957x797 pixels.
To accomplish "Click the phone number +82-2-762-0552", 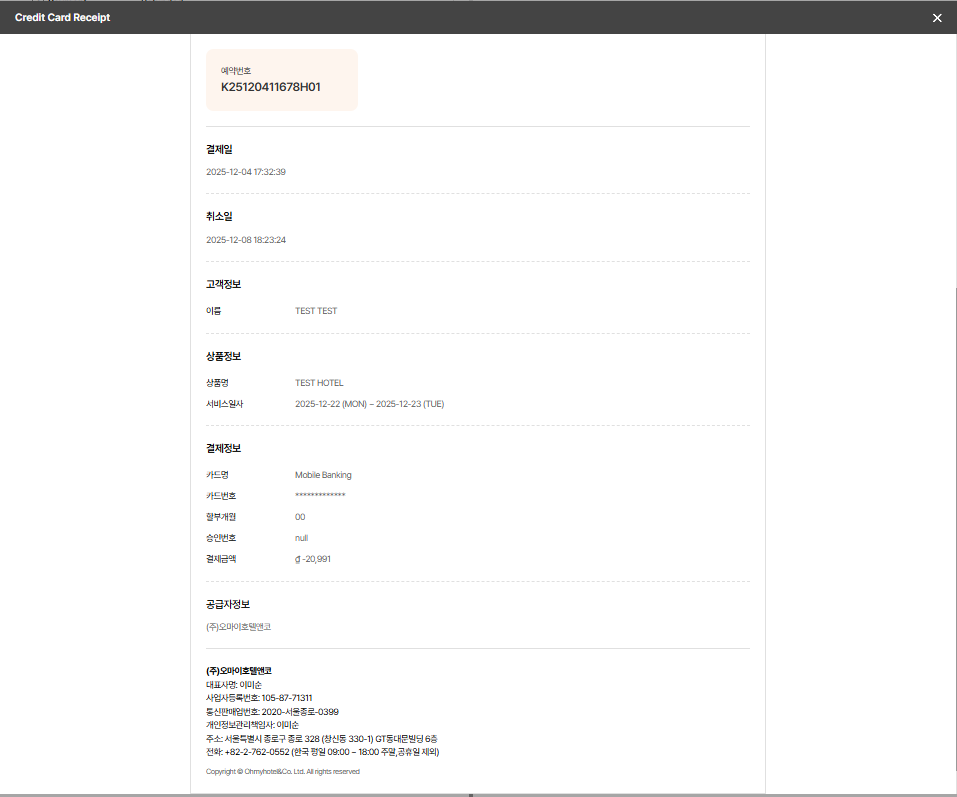I will (257, 752).
